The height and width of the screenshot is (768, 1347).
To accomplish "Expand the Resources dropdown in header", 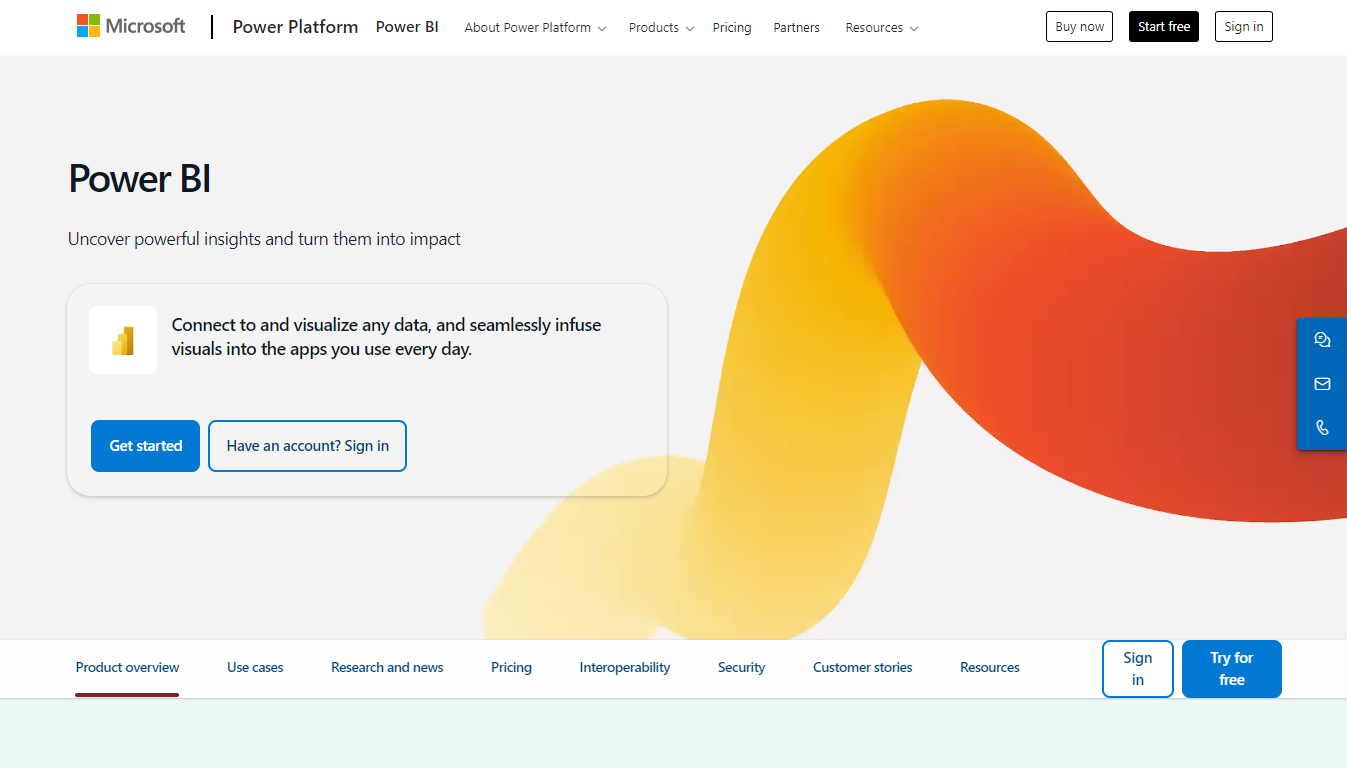I will (882, 28).
